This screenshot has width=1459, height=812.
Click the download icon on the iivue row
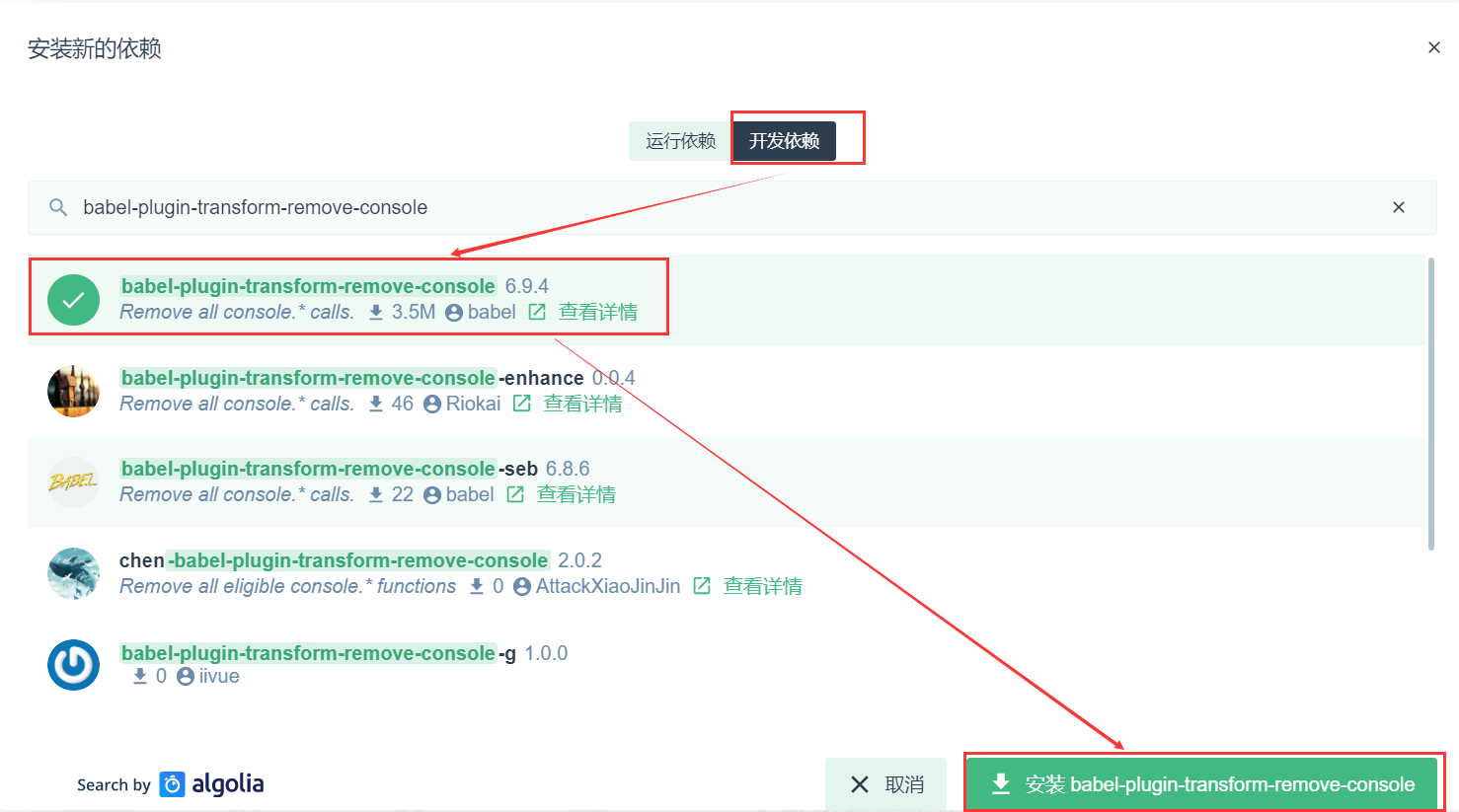pos(139,676)
